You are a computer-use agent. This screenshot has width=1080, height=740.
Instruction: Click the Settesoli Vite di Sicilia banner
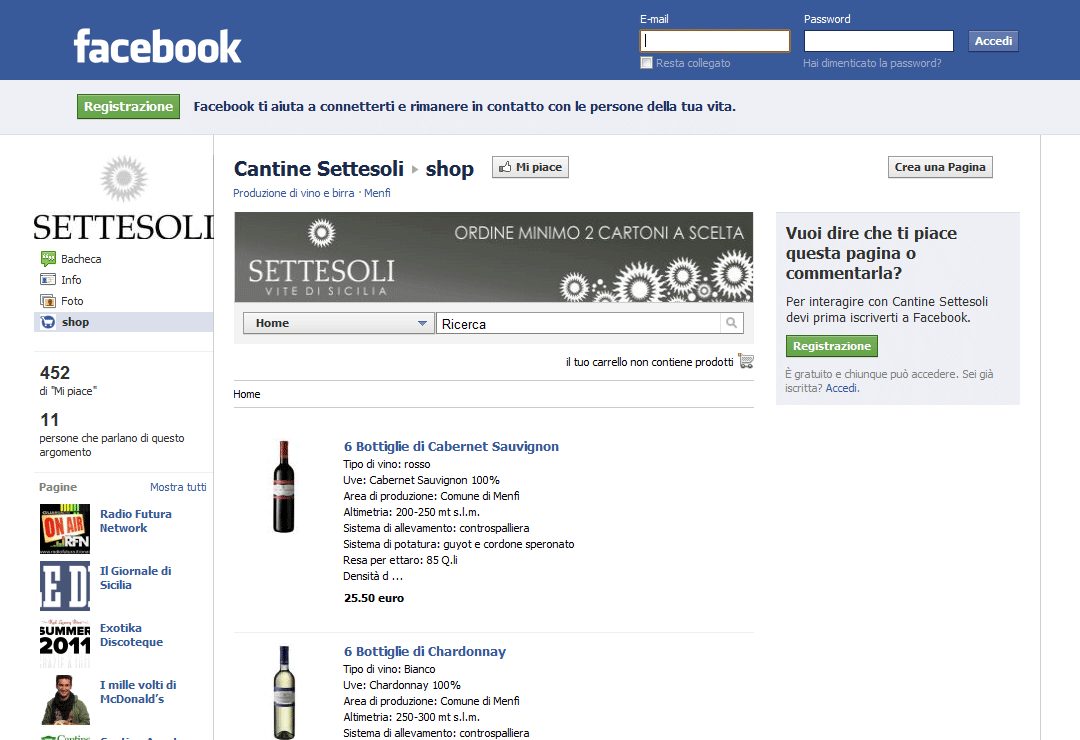(x=493, y=257)
